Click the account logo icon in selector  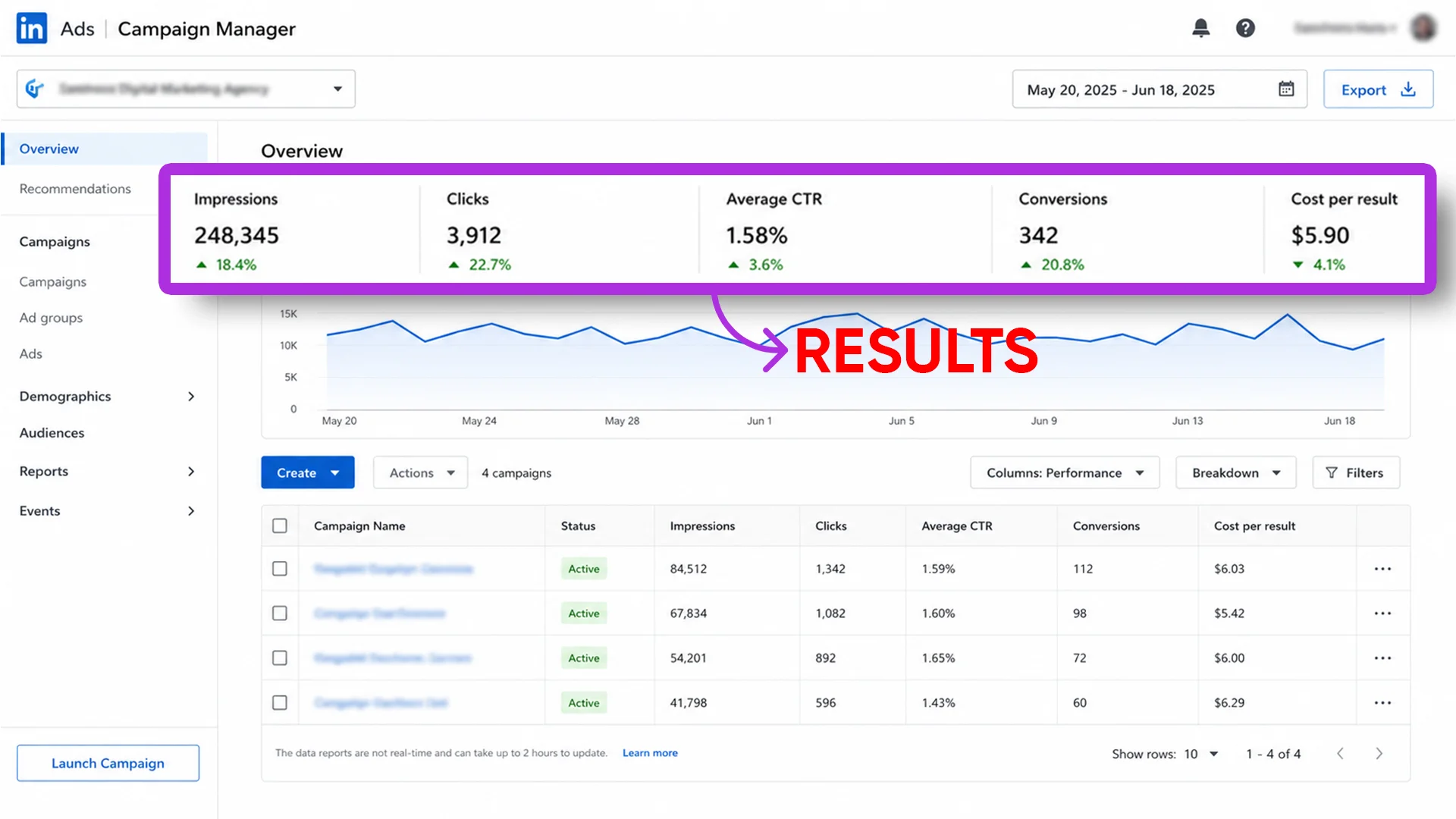point(35,89)
